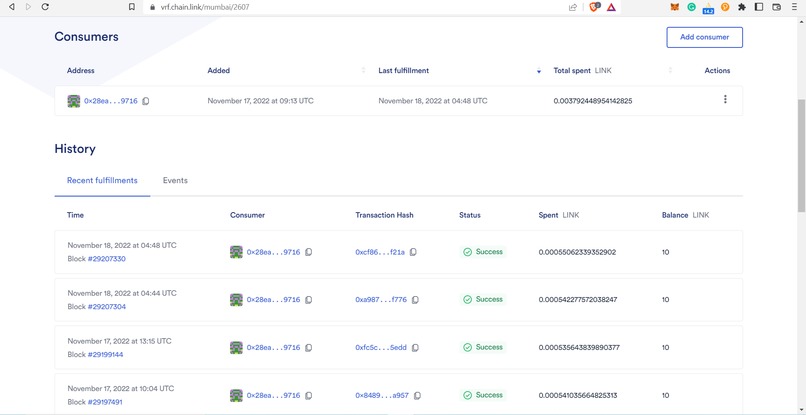
Task: Click the share icon in the address bar
Action: [x=573, y=7]
